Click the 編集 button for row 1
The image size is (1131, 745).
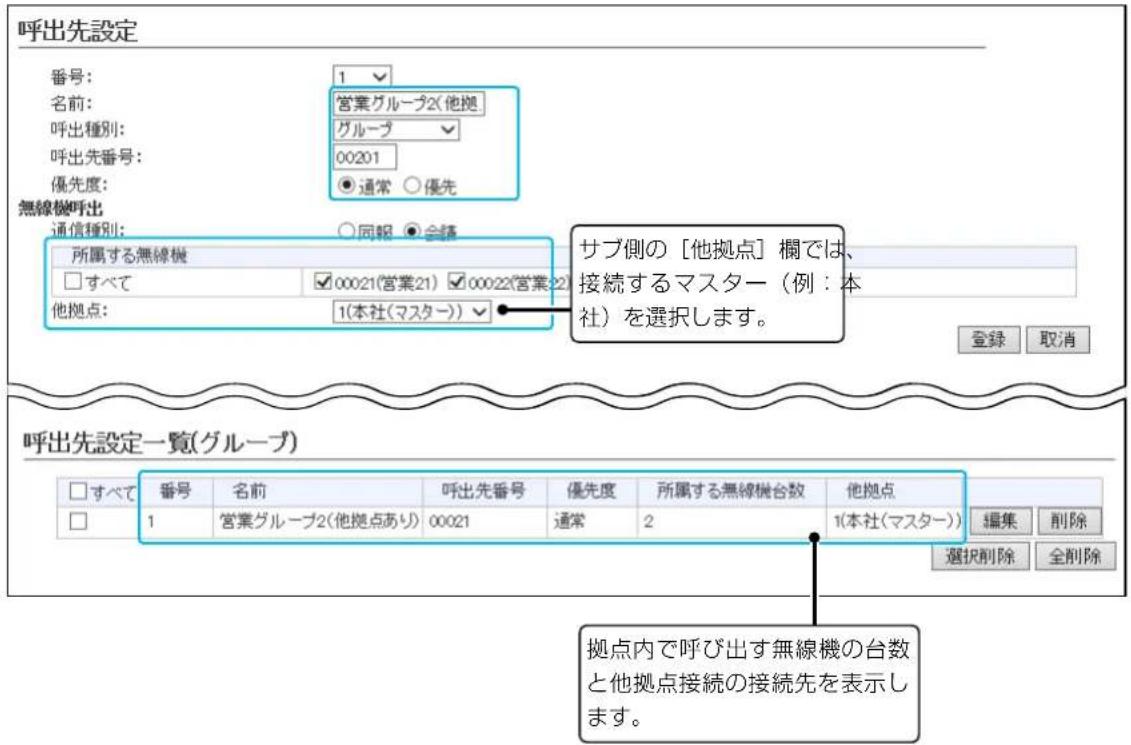tap(1000, 521)
